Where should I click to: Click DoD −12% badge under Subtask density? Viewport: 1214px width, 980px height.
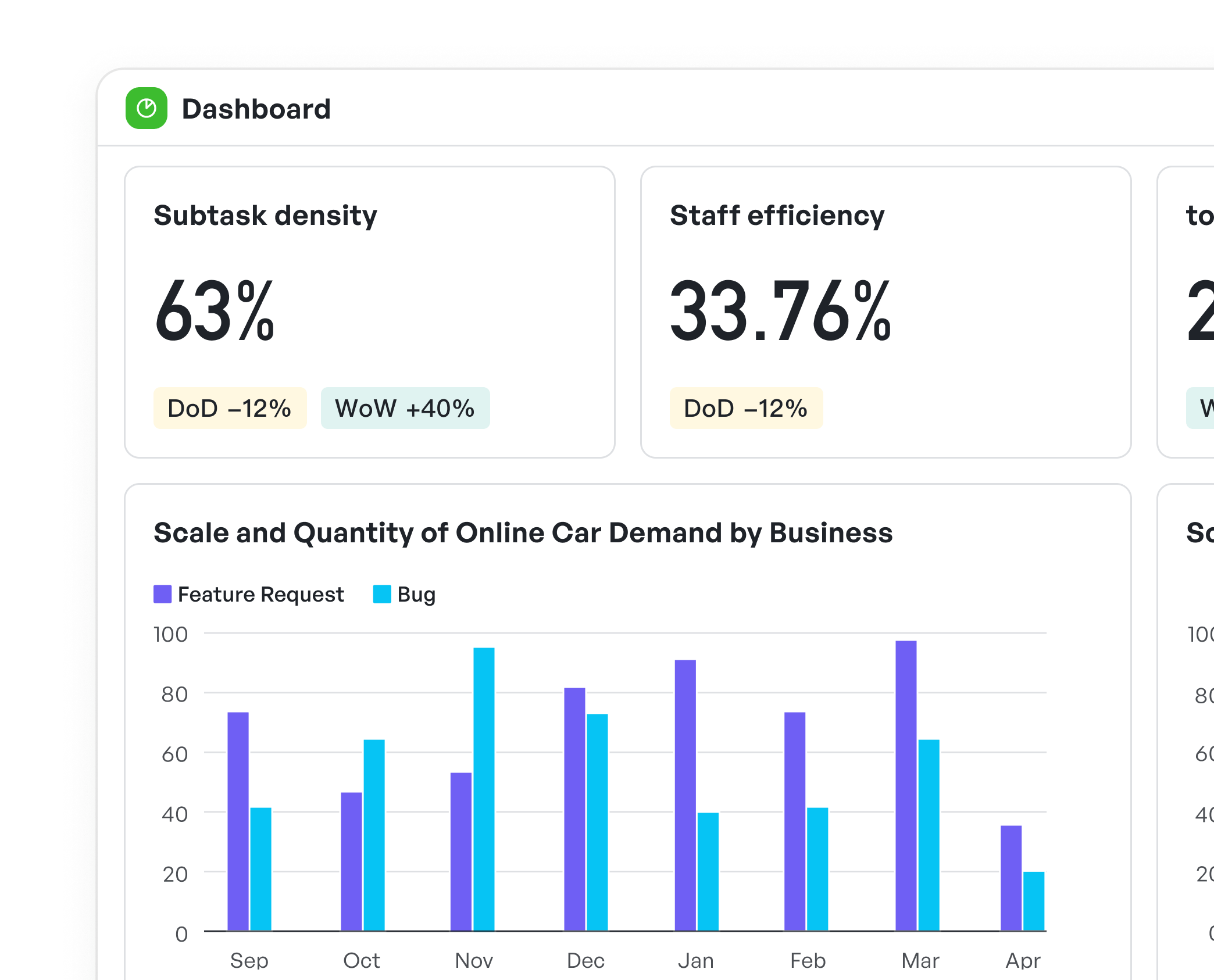(230, 408)
